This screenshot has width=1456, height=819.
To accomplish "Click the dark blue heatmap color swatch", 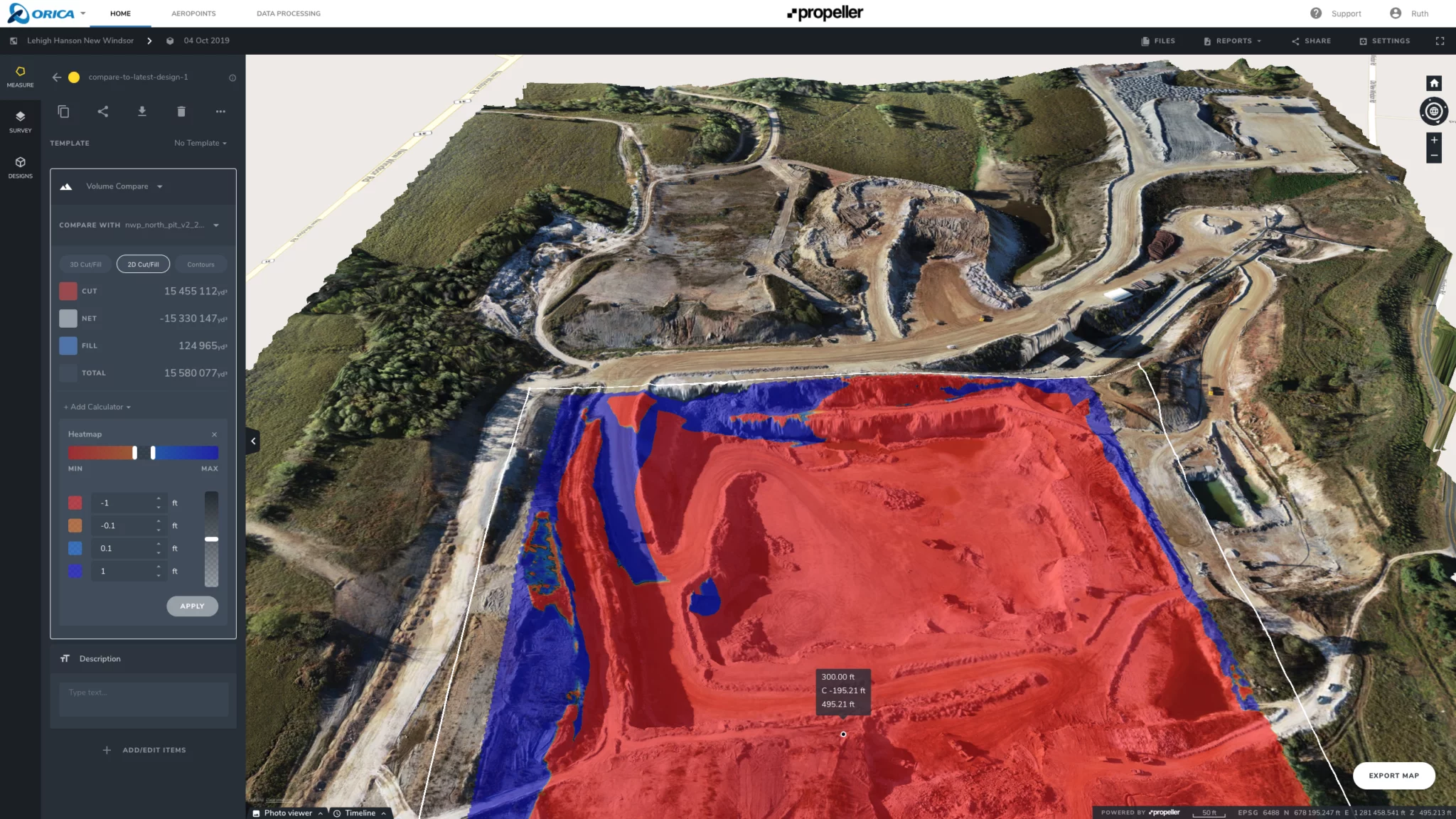I will click(x=75, y=572).
